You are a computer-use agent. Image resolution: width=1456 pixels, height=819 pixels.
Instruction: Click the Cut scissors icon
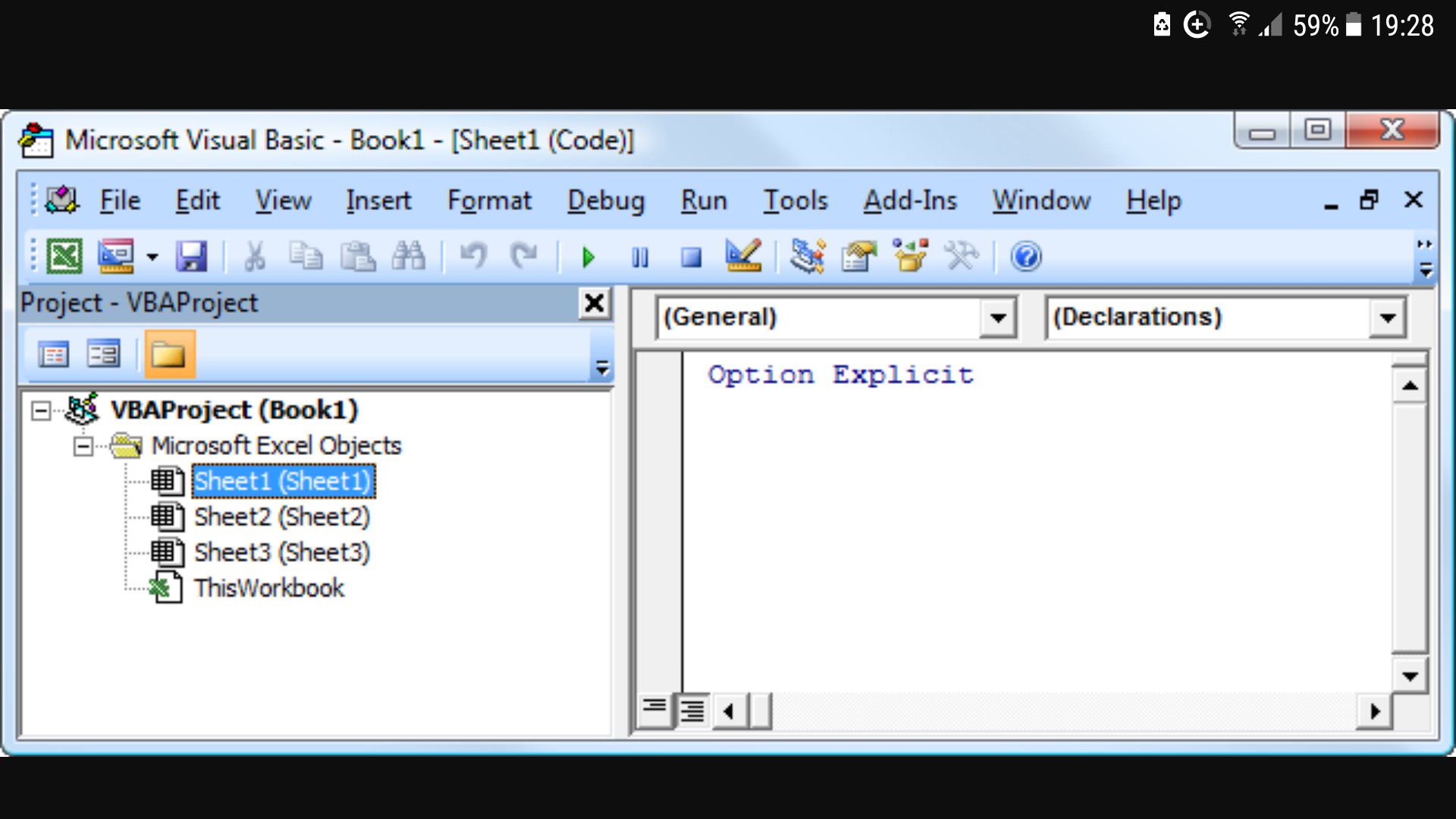(x=255, y=256)
